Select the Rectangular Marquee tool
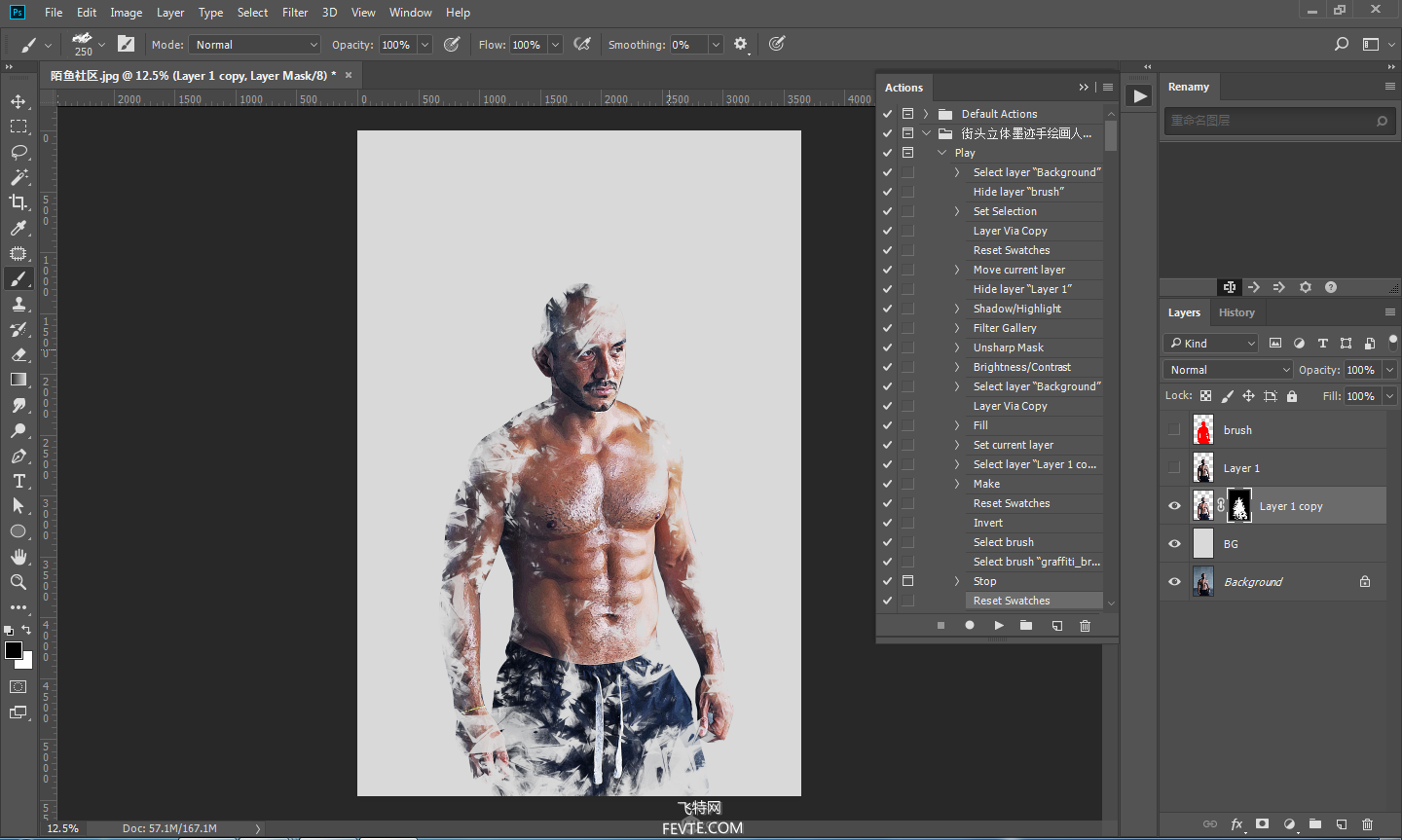The height and width of the screenshot is (840, 1402). pos(18,127)
